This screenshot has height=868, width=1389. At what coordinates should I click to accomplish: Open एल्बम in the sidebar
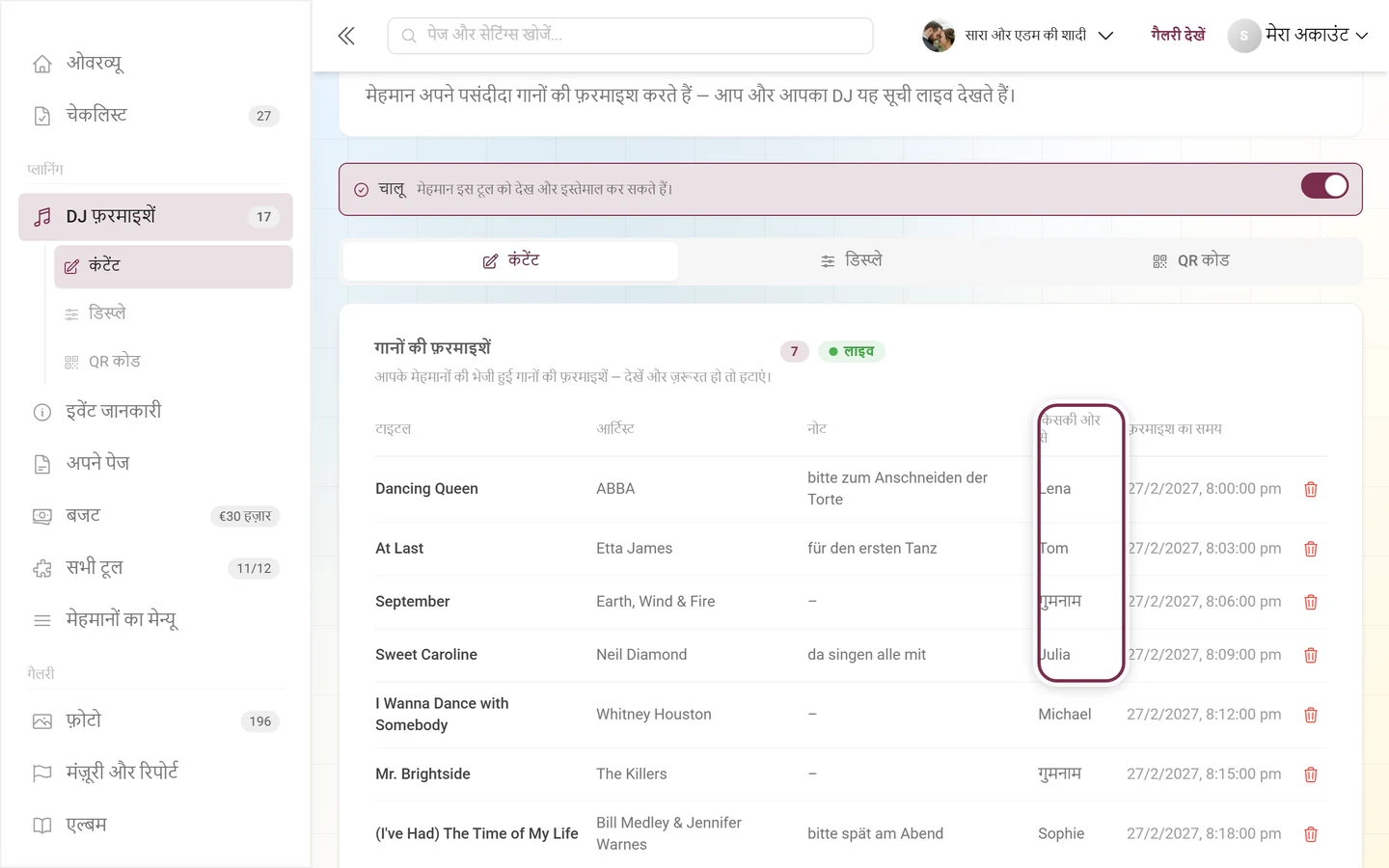pos(155,825)
